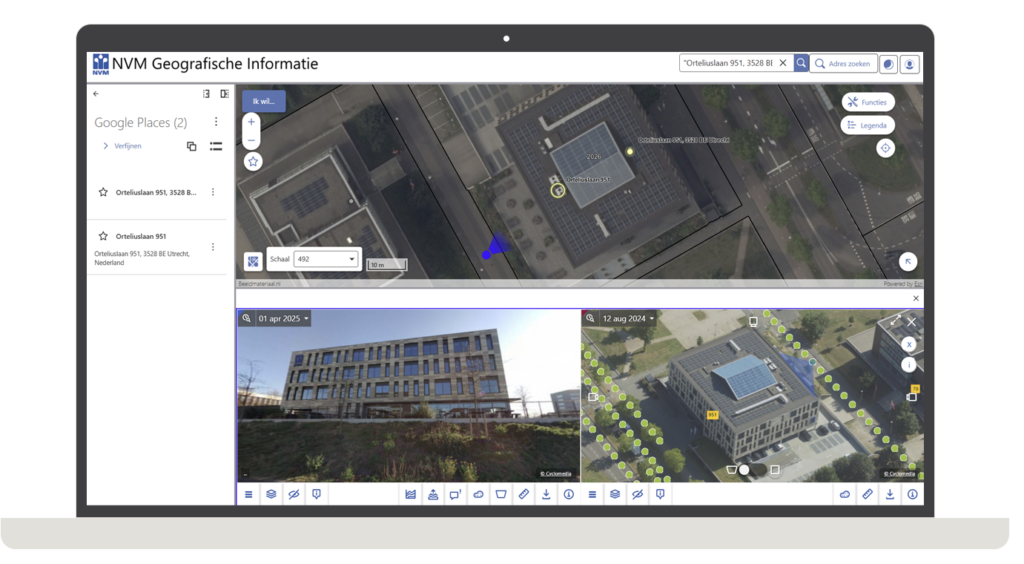Image resolution: width=1024 pixels, height=564 pixels.
Task: Click the dark mode icon in header
Action: (x=888, y=64)
